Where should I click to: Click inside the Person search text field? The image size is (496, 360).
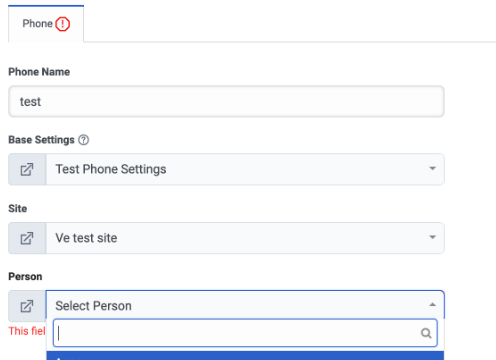click(x=245, y=333)
